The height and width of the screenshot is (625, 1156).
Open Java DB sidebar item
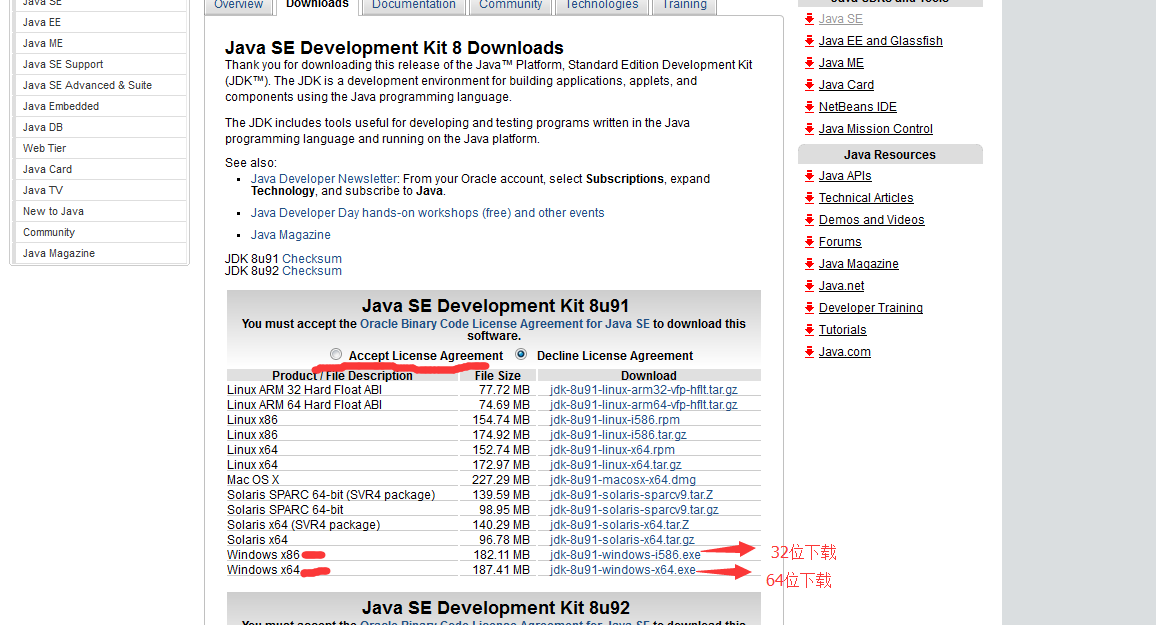pos(102,127)
